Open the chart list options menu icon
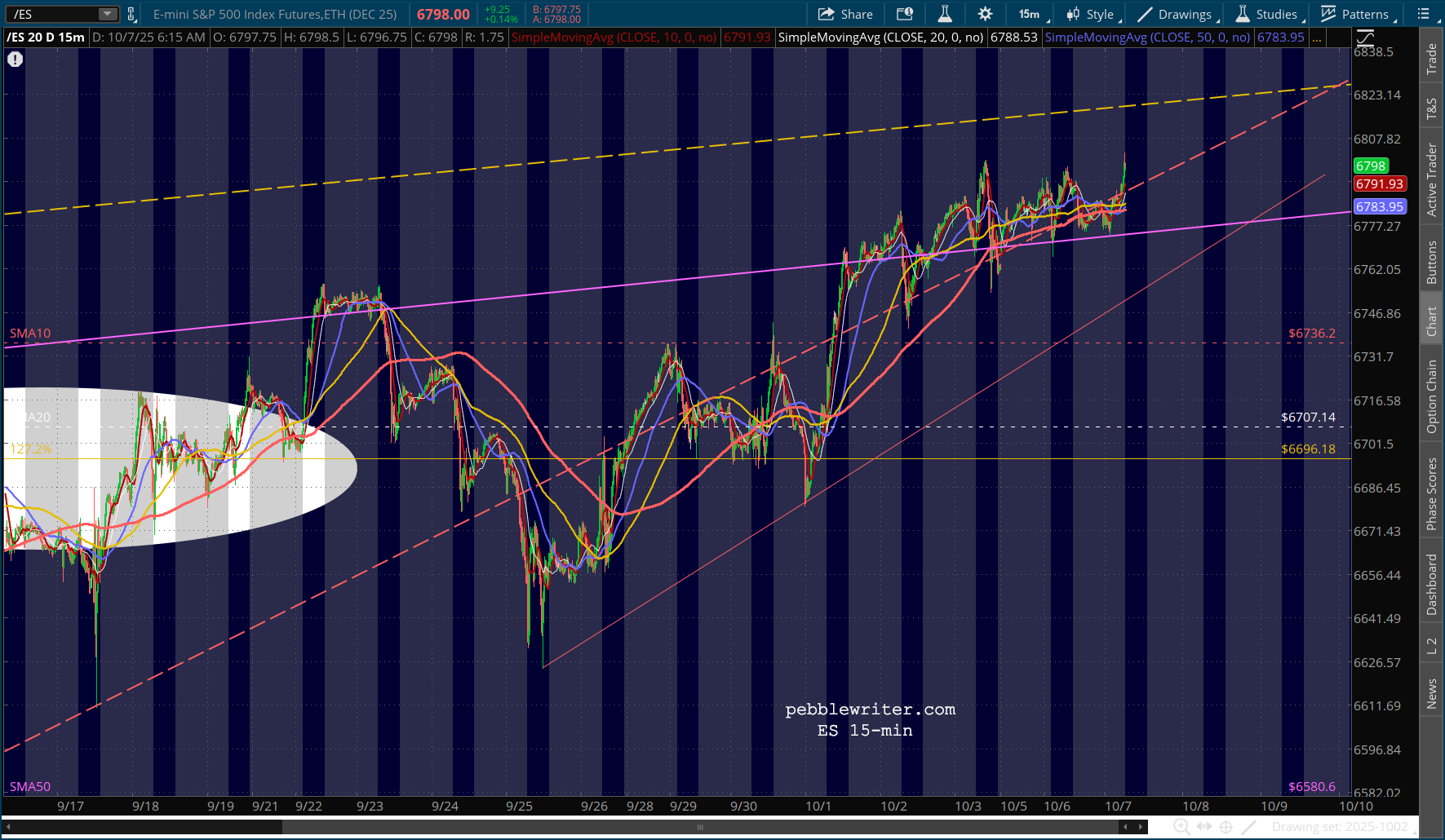 tap(1424, 14)
